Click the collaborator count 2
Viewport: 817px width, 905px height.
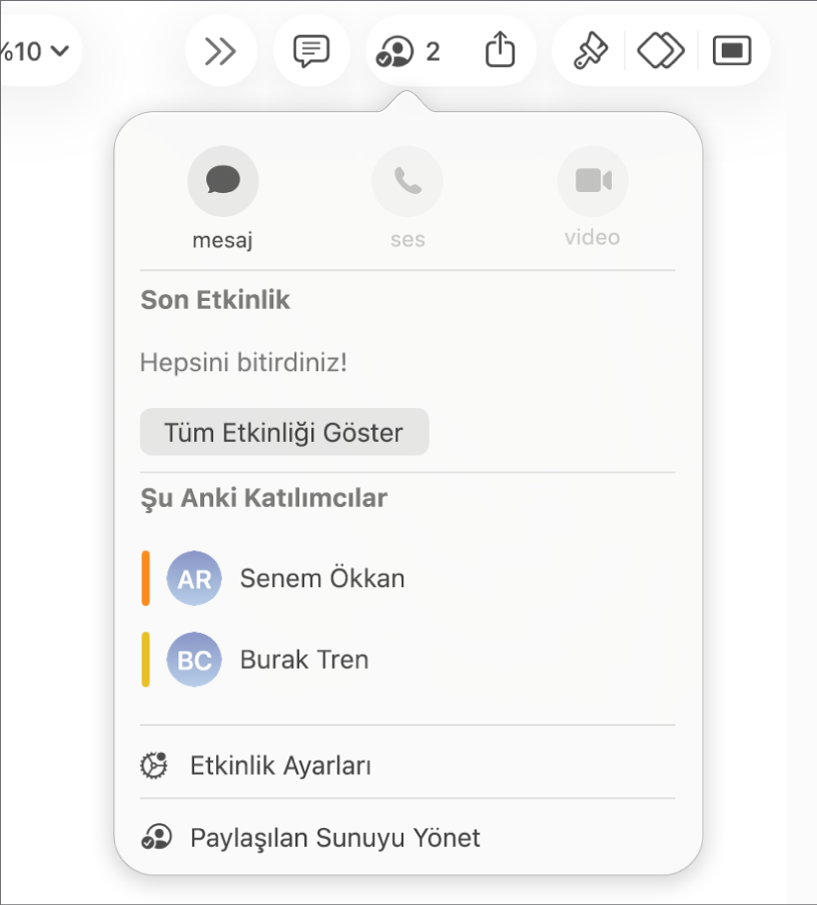433,52
